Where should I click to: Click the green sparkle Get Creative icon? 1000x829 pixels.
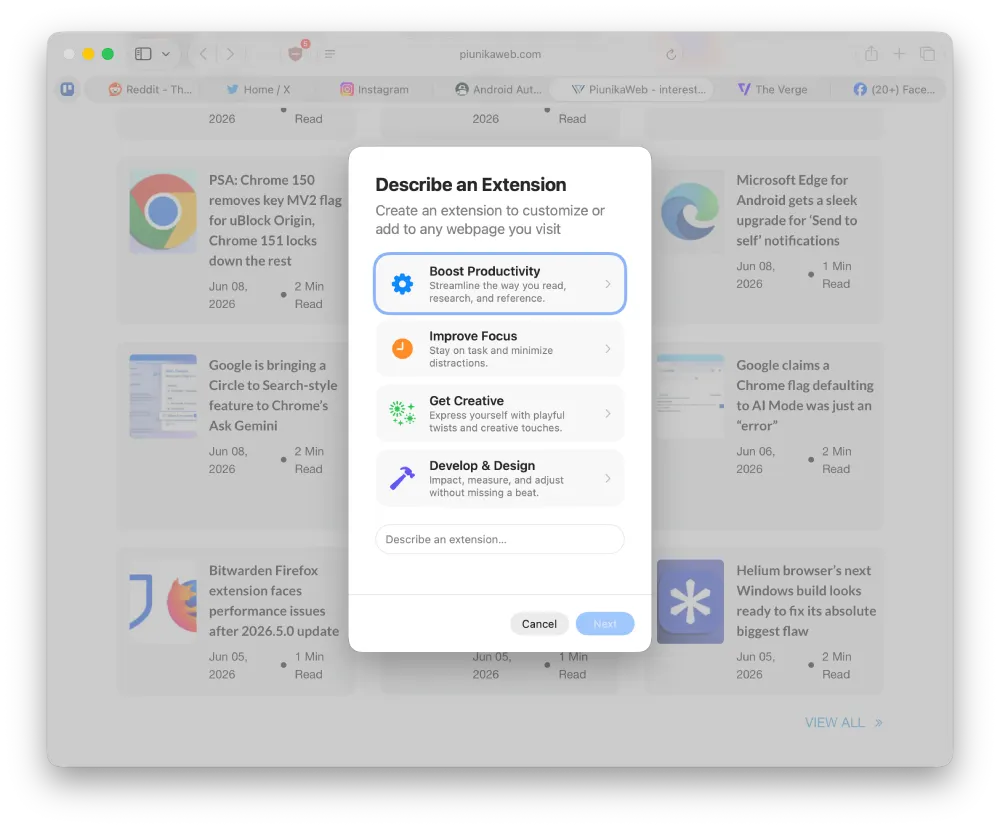[x=402, y=413]
